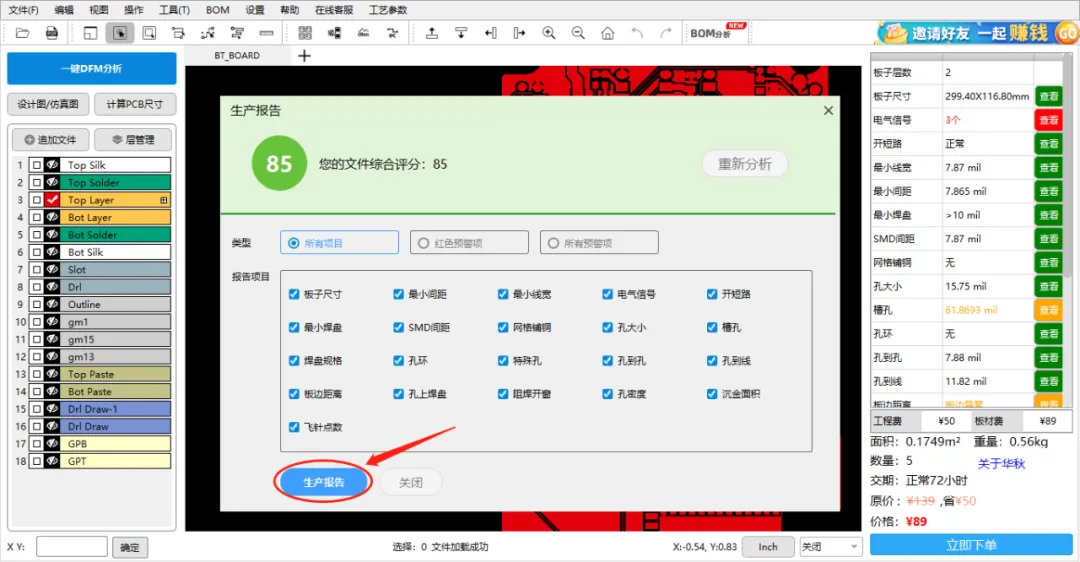Image resolution: width=1080 pixels, height=562 pixels.
Task: Click the 设计图/仿真图 button
Action: 48,104
